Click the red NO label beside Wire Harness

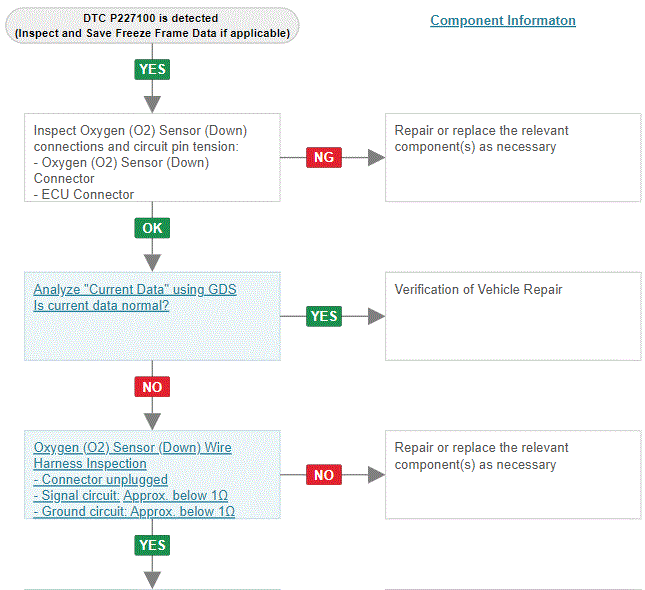[324, 475]
